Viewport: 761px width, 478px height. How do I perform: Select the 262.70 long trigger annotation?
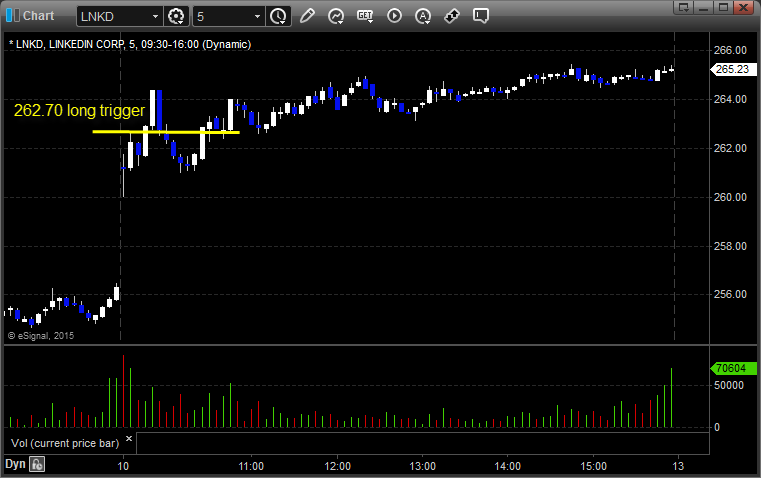[79, 111]
